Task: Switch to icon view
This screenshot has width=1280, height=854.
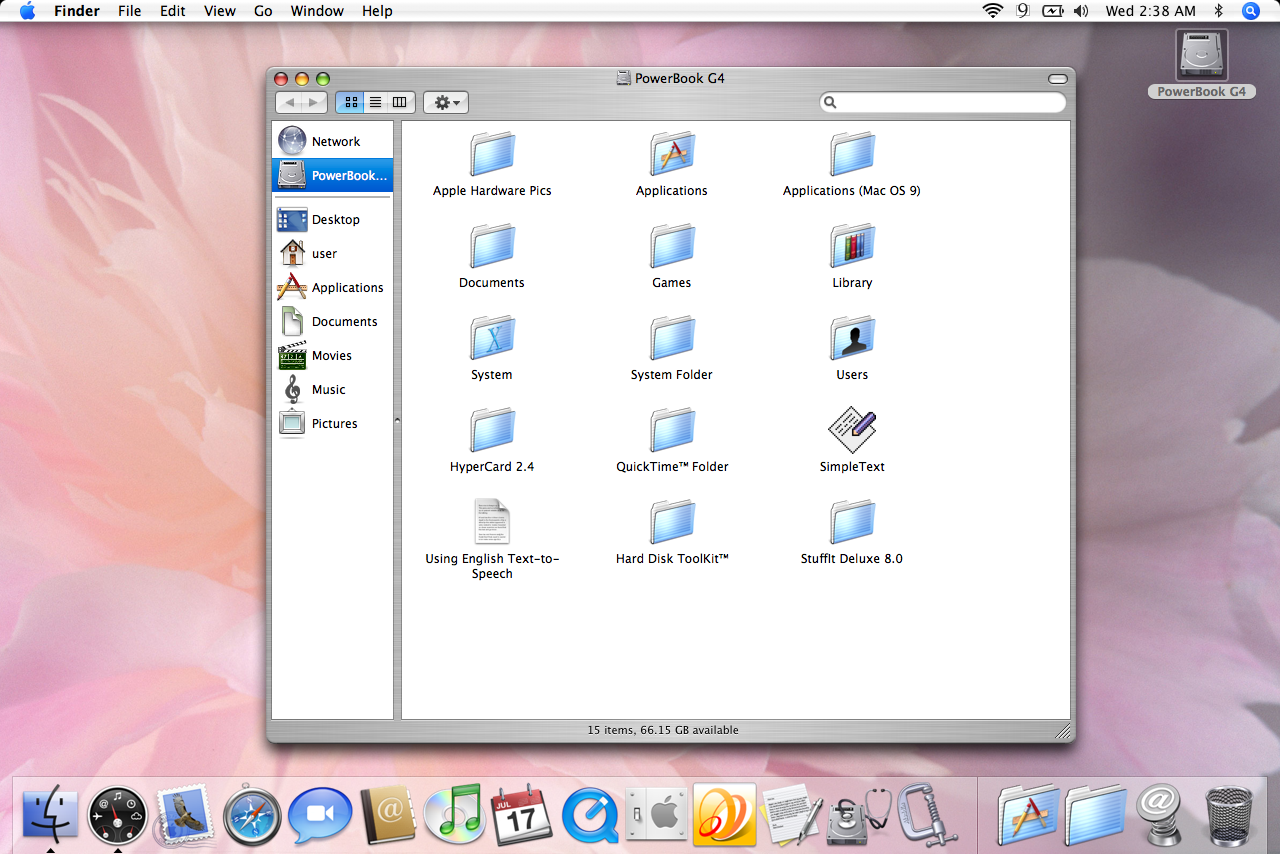Action: [x=351, y=102]
